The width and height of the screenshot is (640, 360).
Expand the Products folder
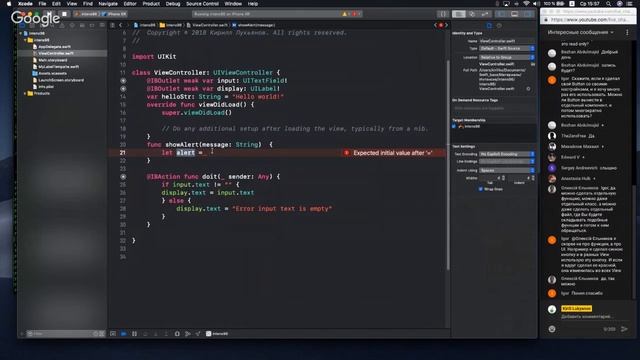(x=25, y=93)
